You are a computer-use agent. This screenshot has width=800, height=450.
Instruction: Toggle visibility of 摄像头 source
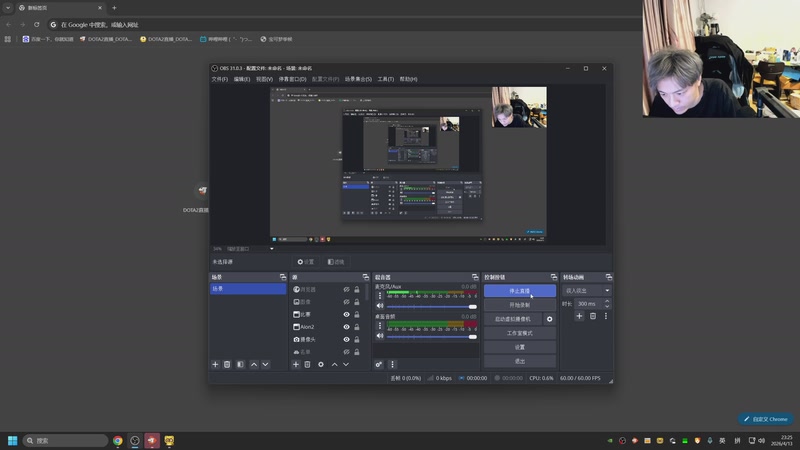click(347, 340)
